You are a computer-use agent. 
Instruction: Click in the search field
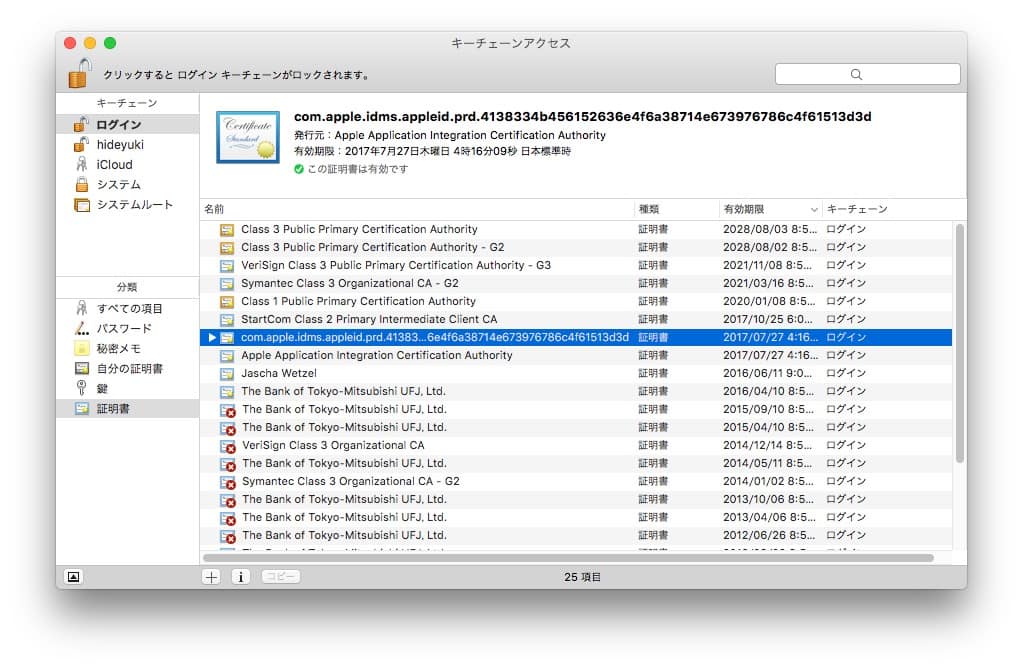(867, 74)
